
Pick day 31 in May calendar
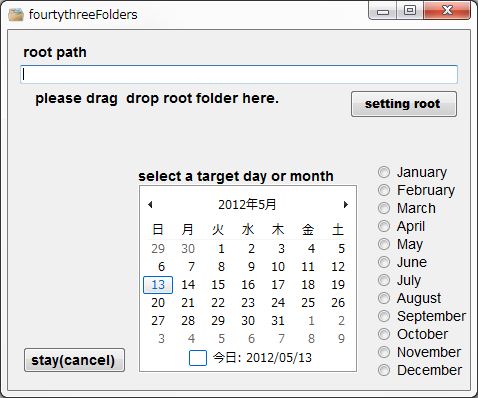point(278,321)
